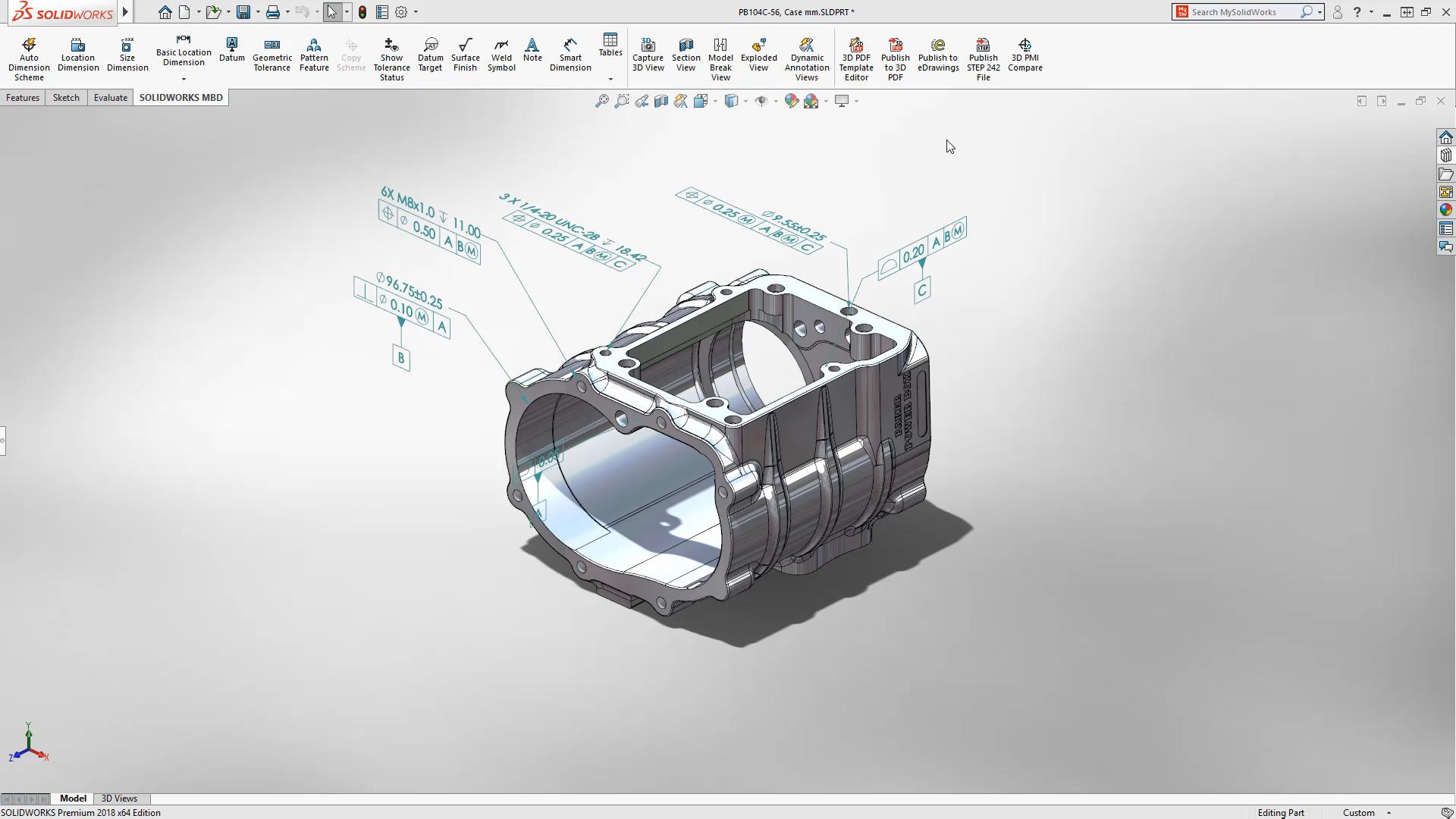Open the Hide/Show Items dropdown arrow
The height and width of the screenshot is (819, 1456).
[x=776, y=101]
